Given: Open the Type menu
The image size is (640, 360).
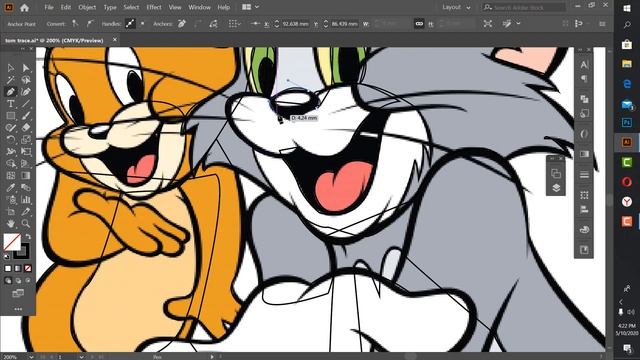Looking at the screenshot, I should pos(110,7).
